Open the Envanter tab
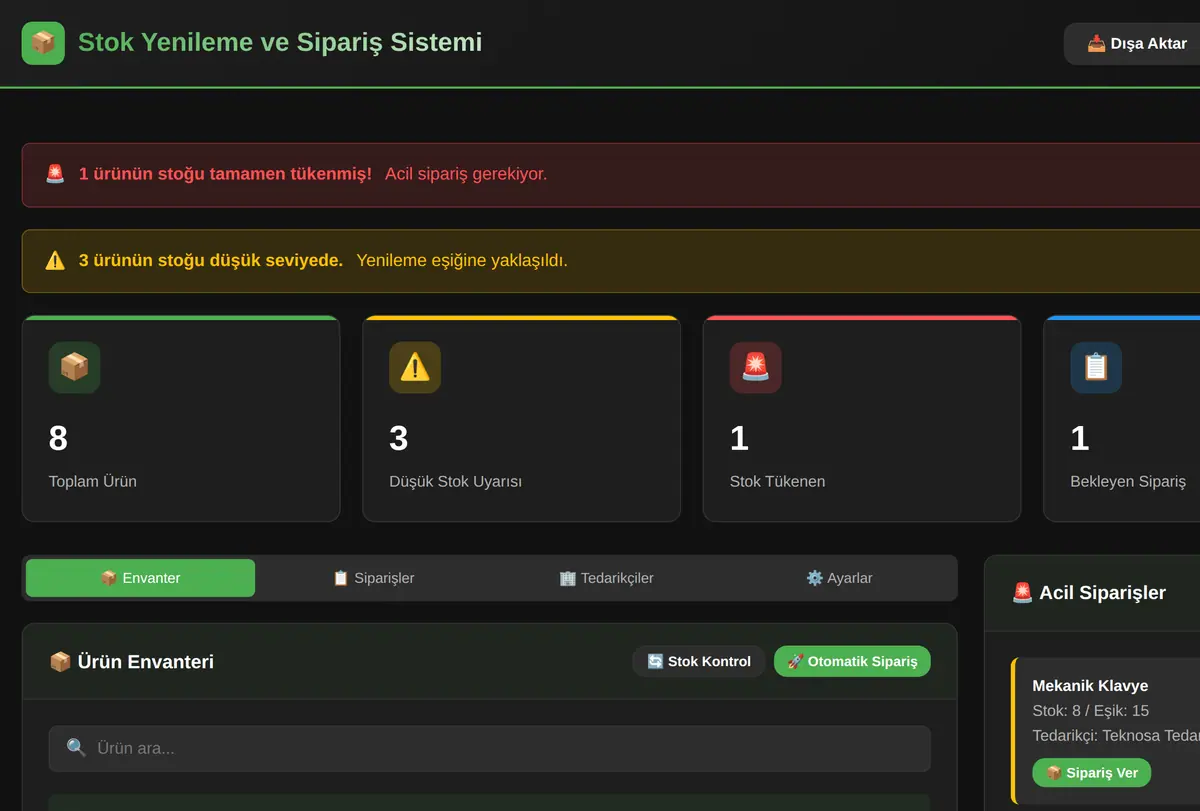 140,578
